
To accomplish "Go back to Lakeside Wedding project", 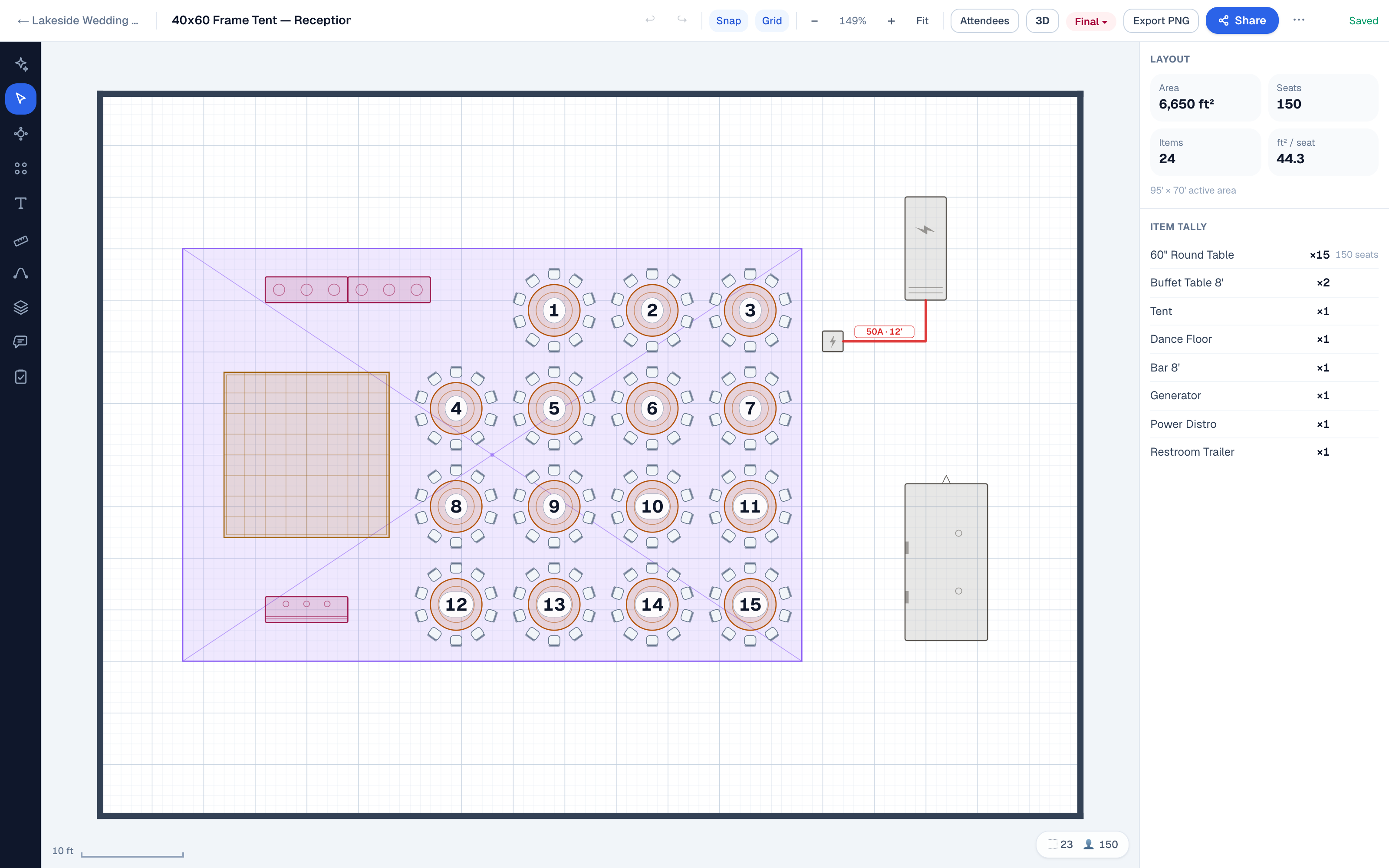I will tap(78, 20).
